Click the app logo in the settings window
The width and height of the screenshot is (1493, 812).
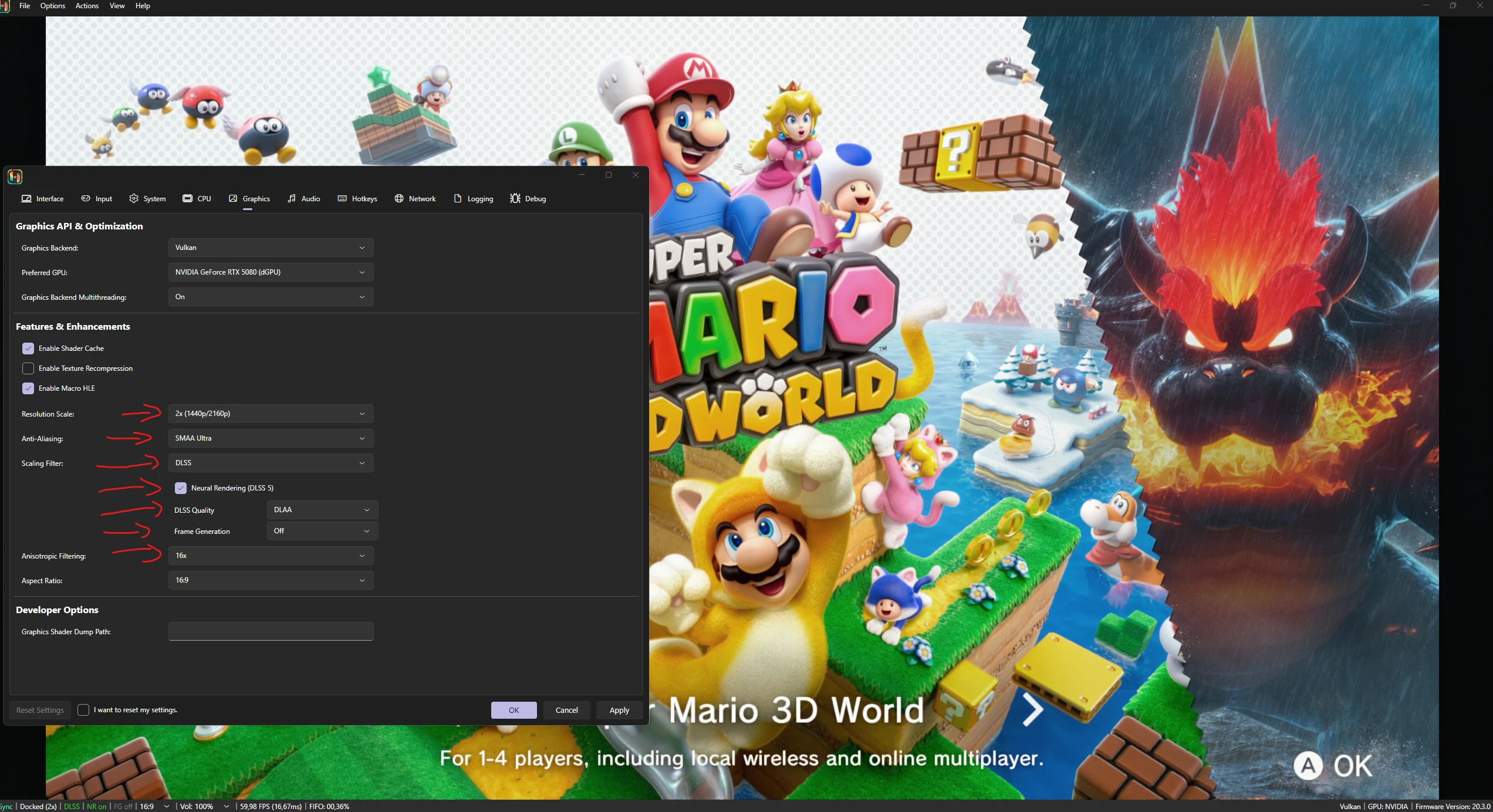15,176
